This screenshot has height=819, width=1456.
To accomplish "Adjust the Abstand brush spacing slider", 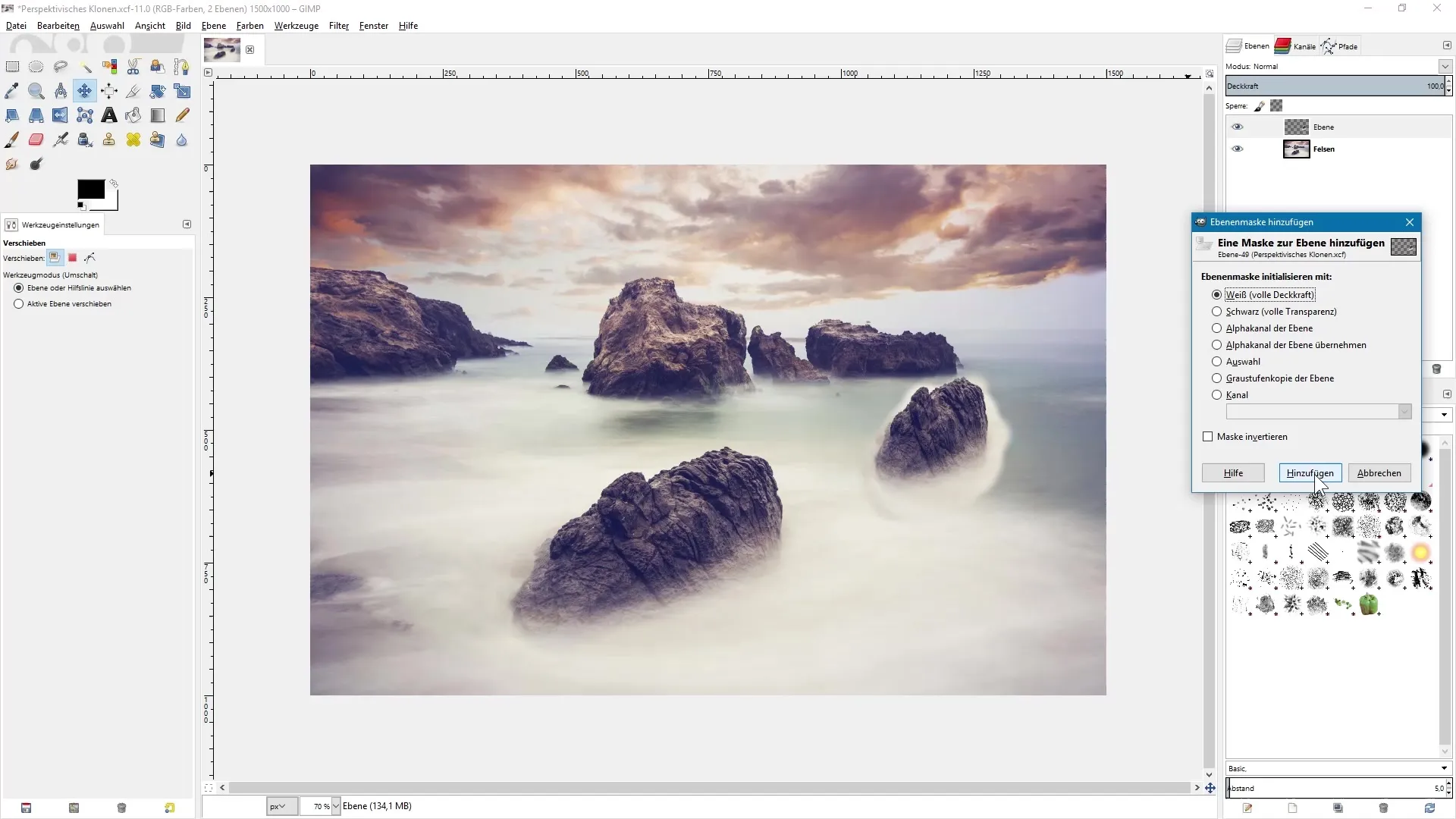I will [x=1335, y=789].
